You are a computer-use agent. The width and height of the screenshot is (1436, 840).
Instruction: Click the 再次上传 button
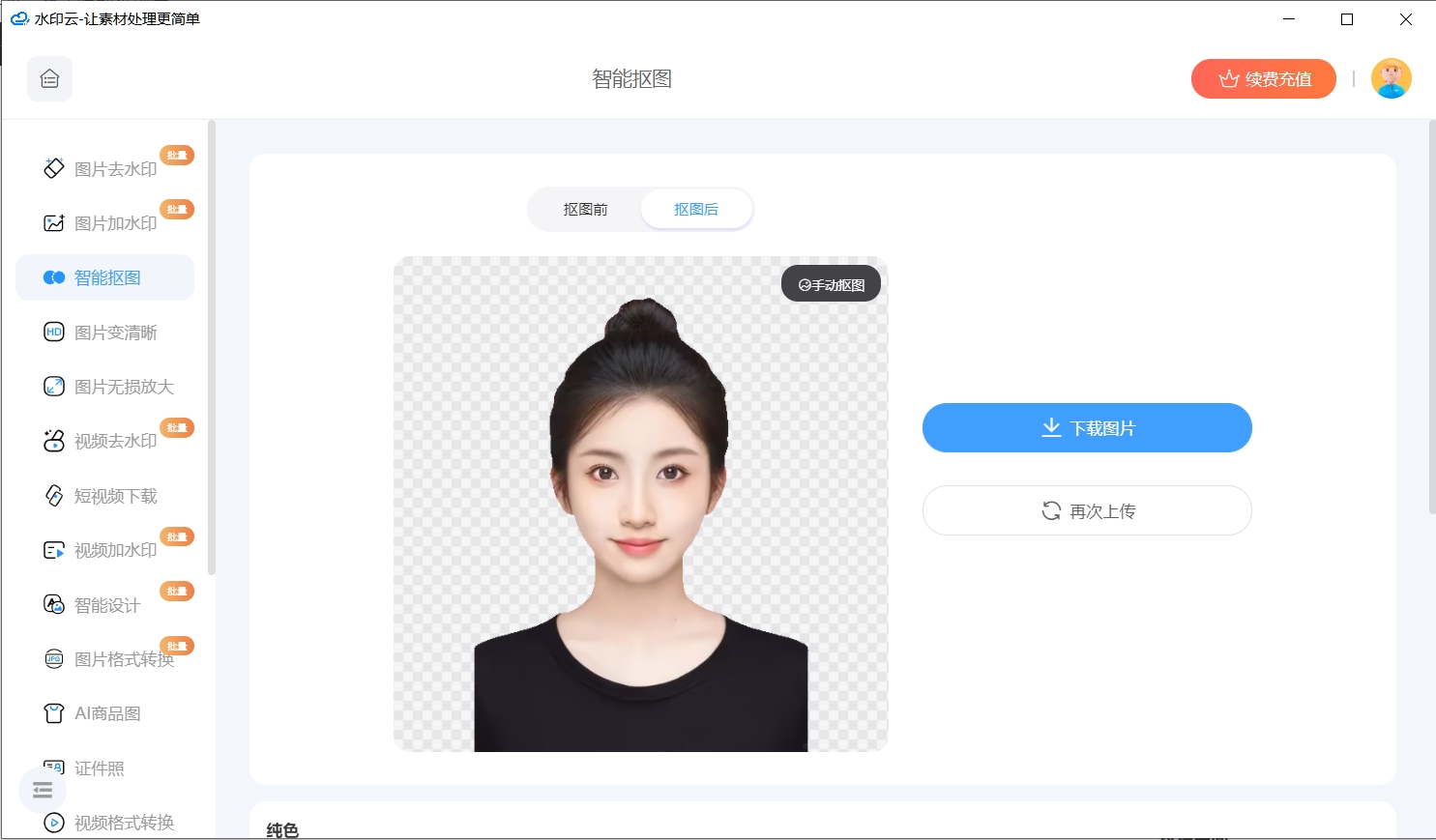tap(1087, 510)
